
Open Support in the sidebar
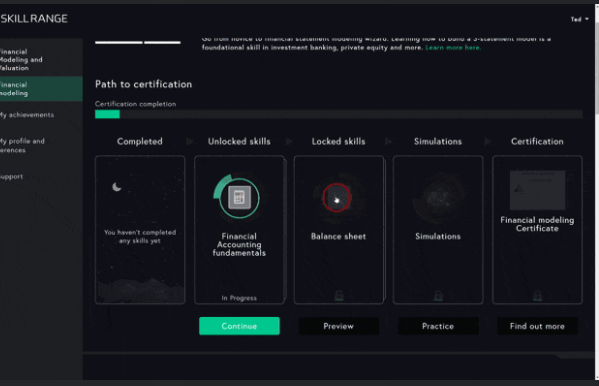11,177
